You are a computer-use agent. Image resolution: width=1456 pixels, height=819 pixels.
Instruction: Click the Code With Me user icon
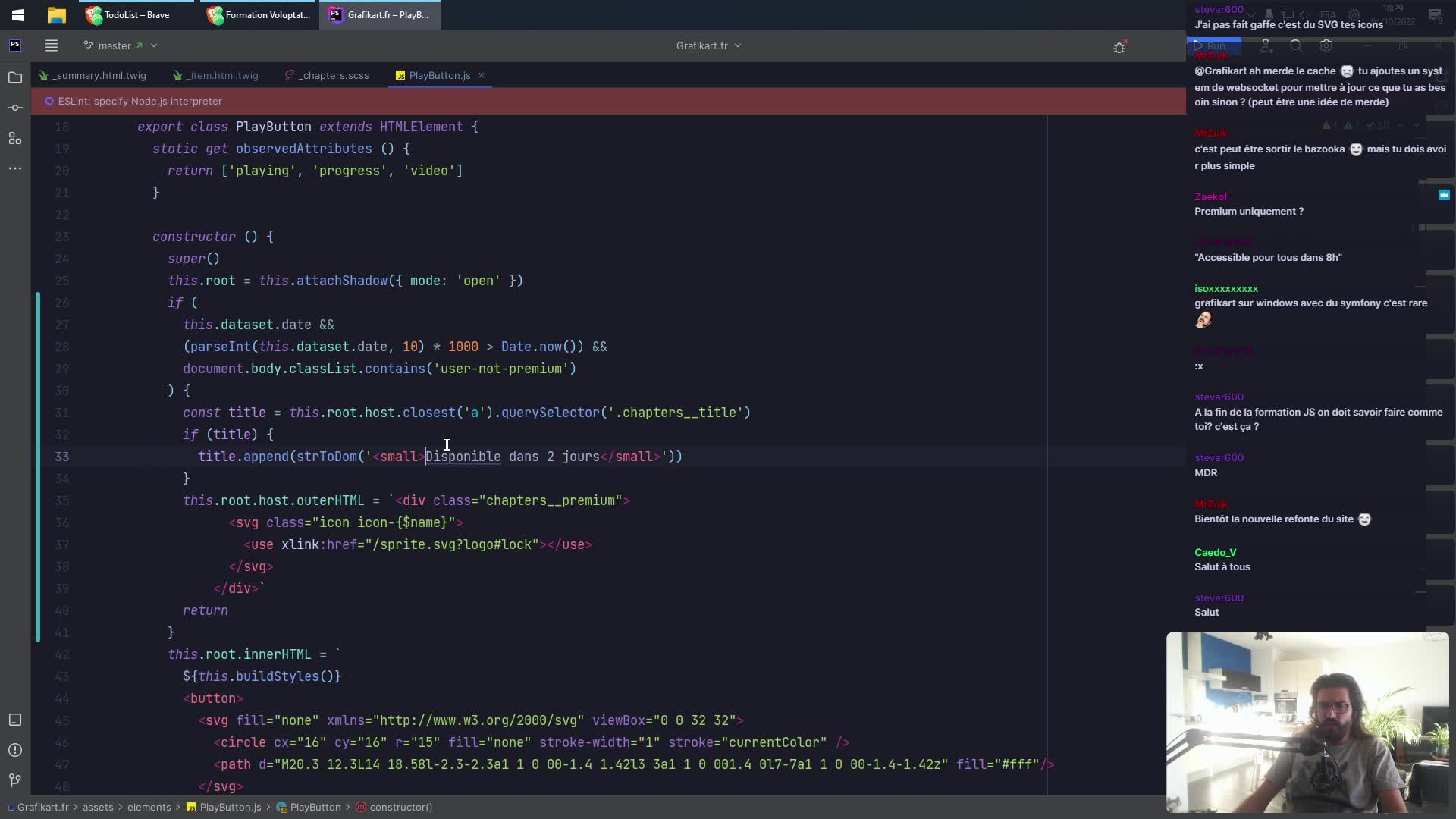(x=1266, y=46)
